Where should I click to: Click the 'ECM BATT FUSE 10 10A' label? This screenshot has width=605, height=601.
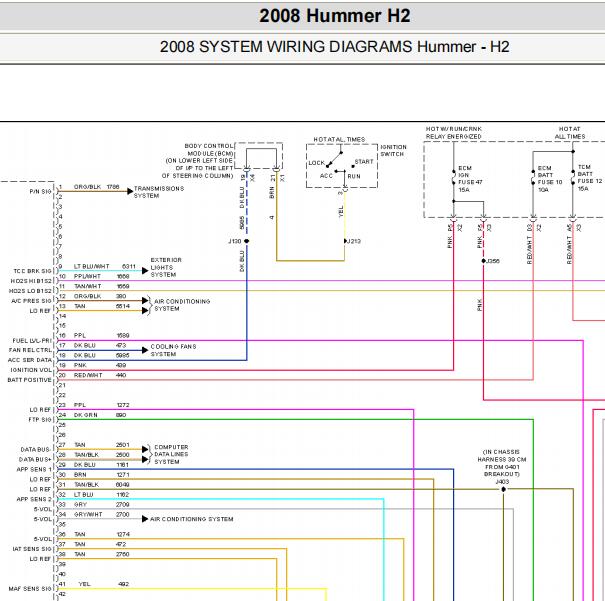[550, 179]
